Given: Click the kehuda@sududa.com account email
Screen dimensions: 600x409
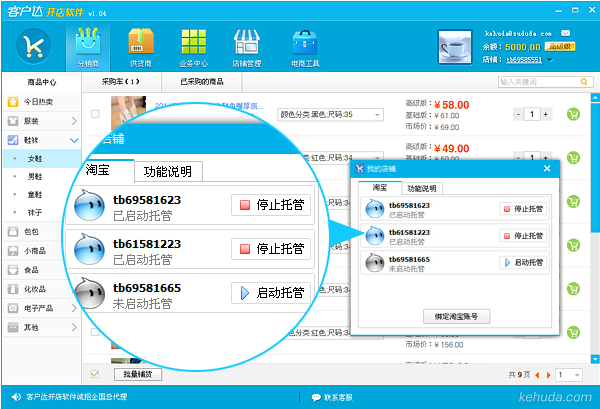Looking at the screenshot, I should (518, 34).
